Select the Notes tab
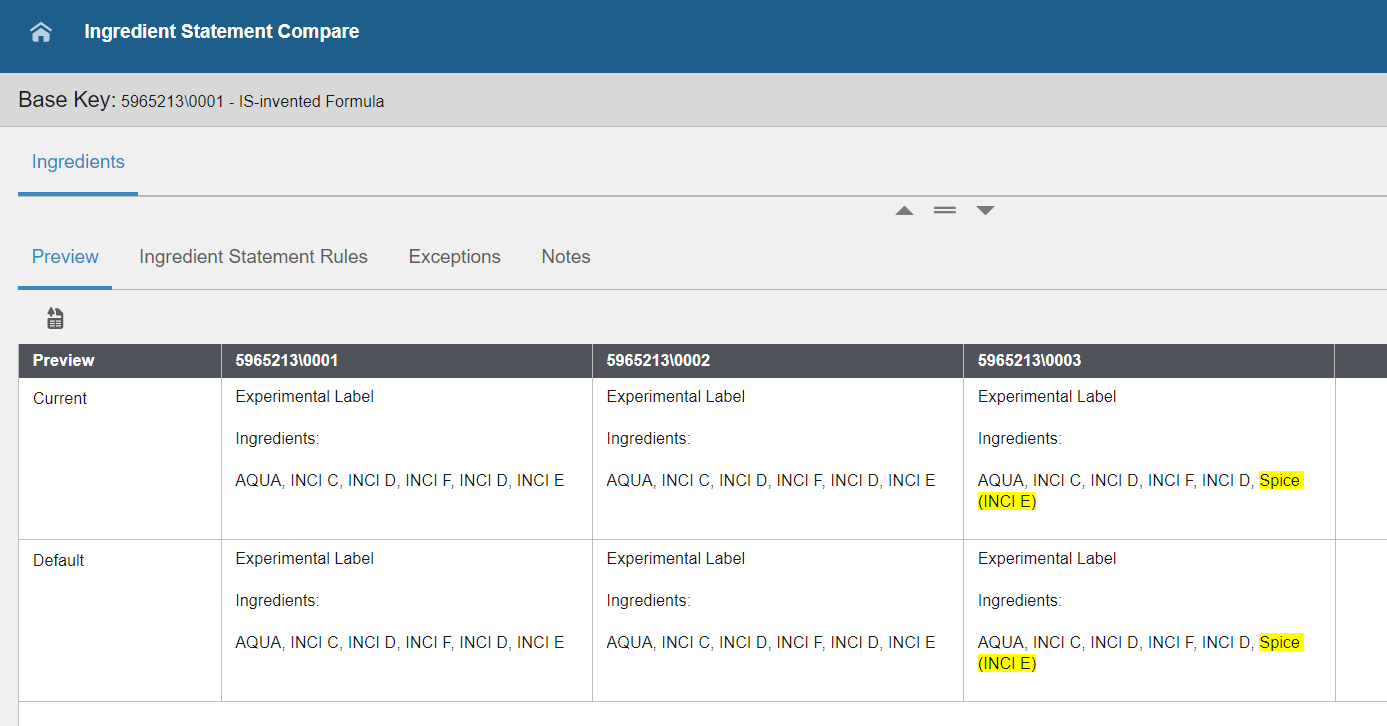The width and height of the screenshot is (1387, 726). click(565, 256)
